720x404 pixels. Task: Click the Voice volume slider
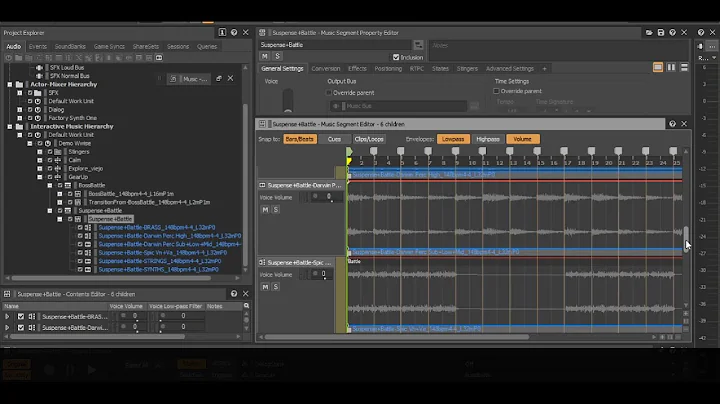(x=288, y=100)
